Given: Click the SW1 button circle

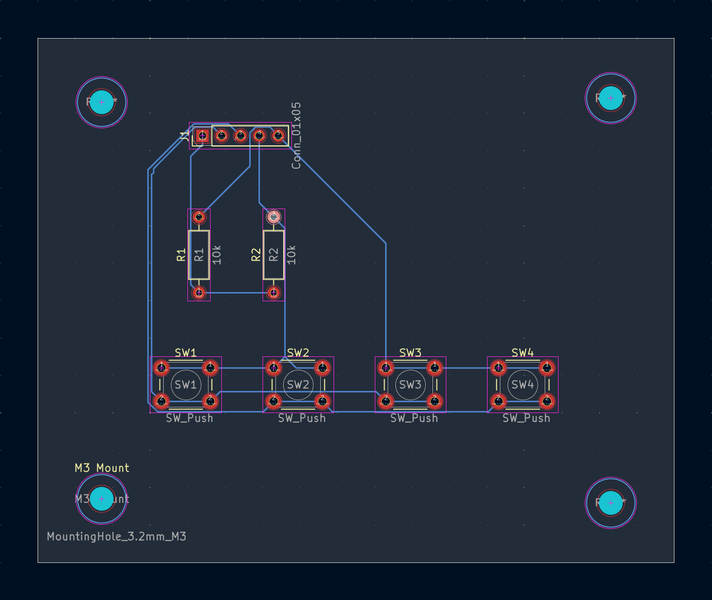Looking at the screenshot, I should [x=186, y=385].
